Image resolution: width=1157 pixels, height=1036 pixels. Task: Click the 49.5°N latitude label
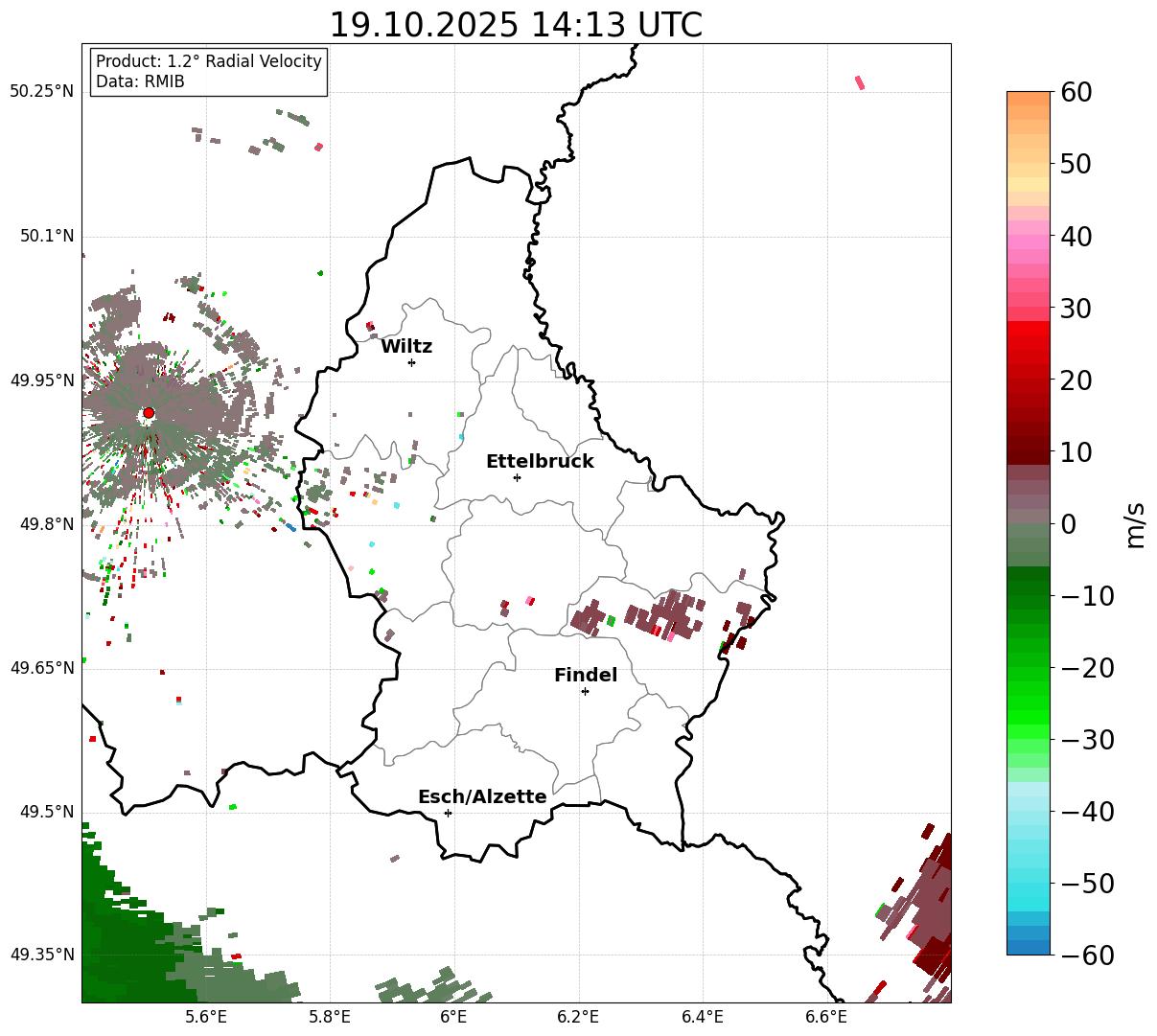click(47, 812)
